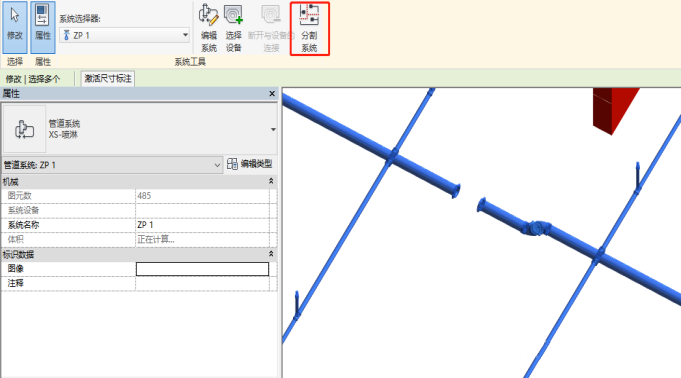Toggle the 属性 properties panel button
The image size is (681, 378).
43,27
